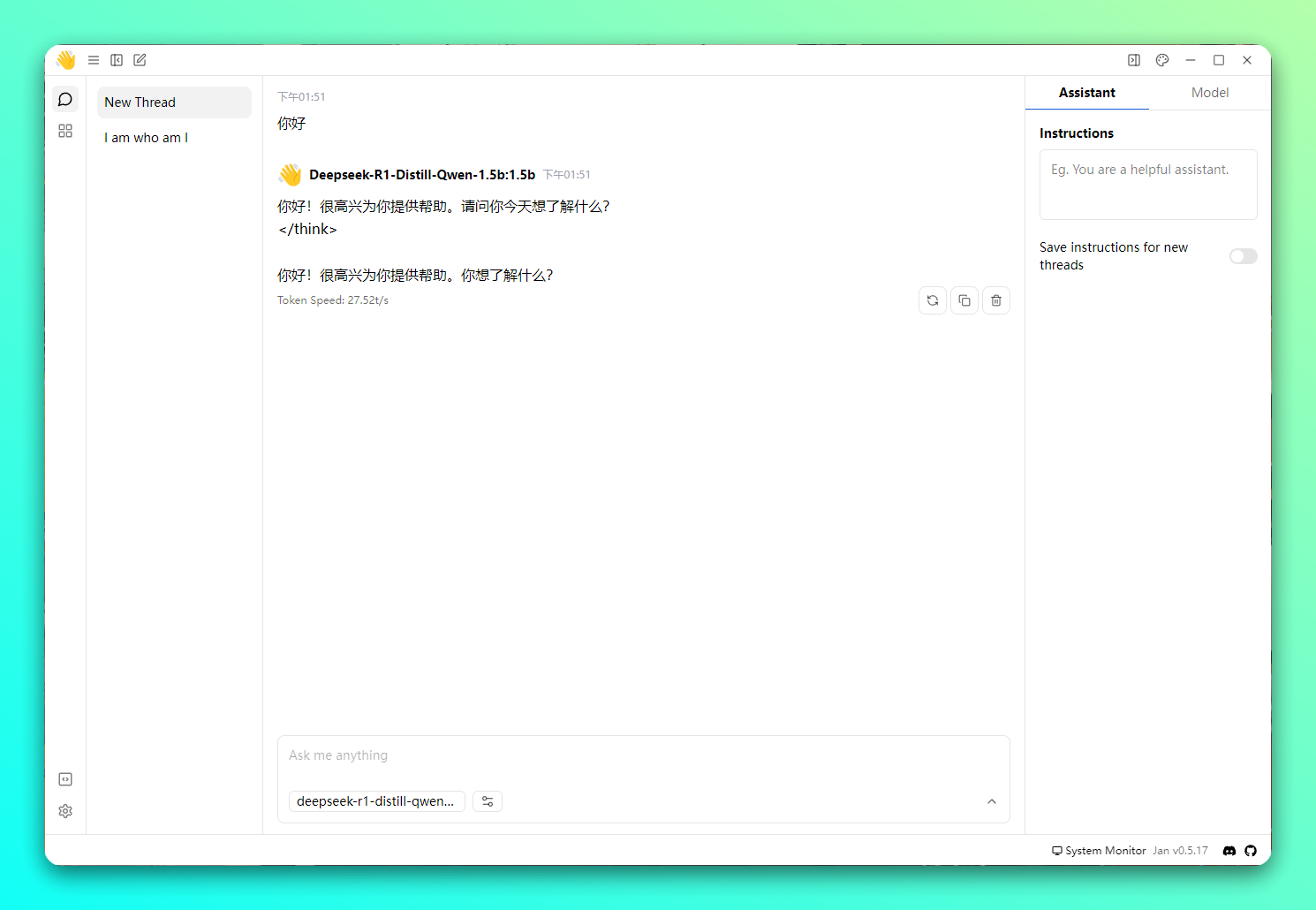Open the Threads chat sidebar icon
Viewport: 1316px width, 910px height.
tap(65, 99)
